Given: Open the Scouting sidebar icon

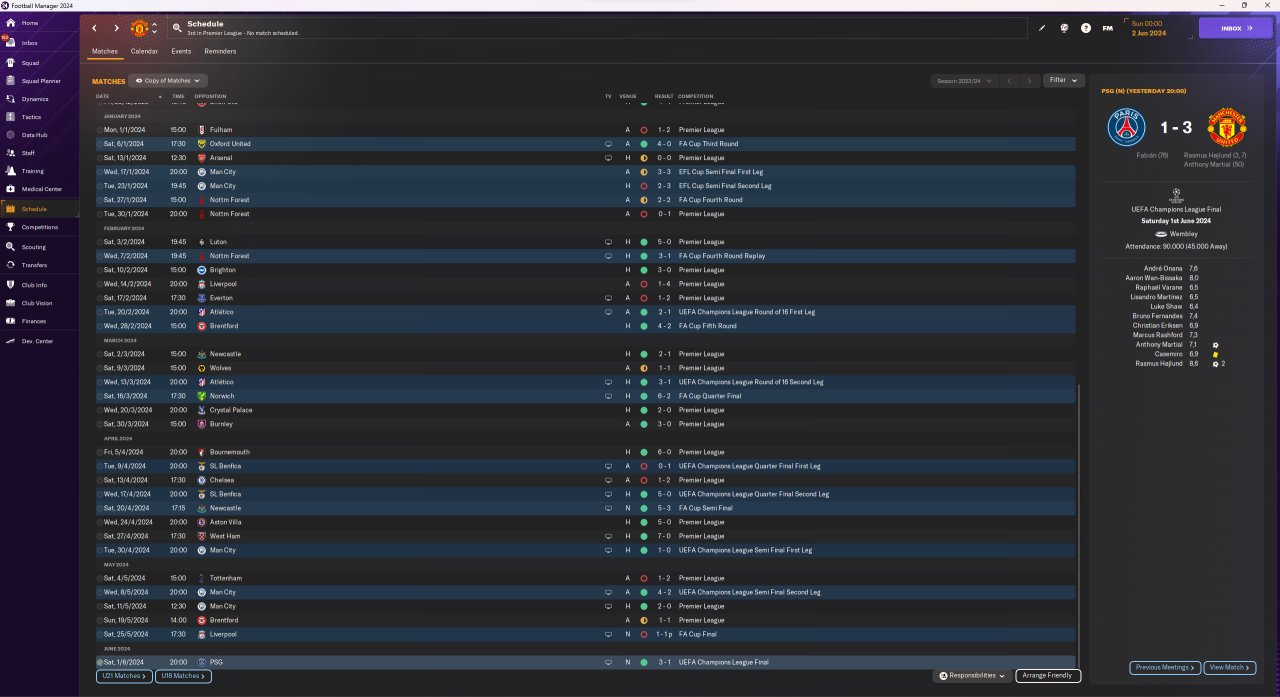Looking at the screenshot, I should (11, 246).
